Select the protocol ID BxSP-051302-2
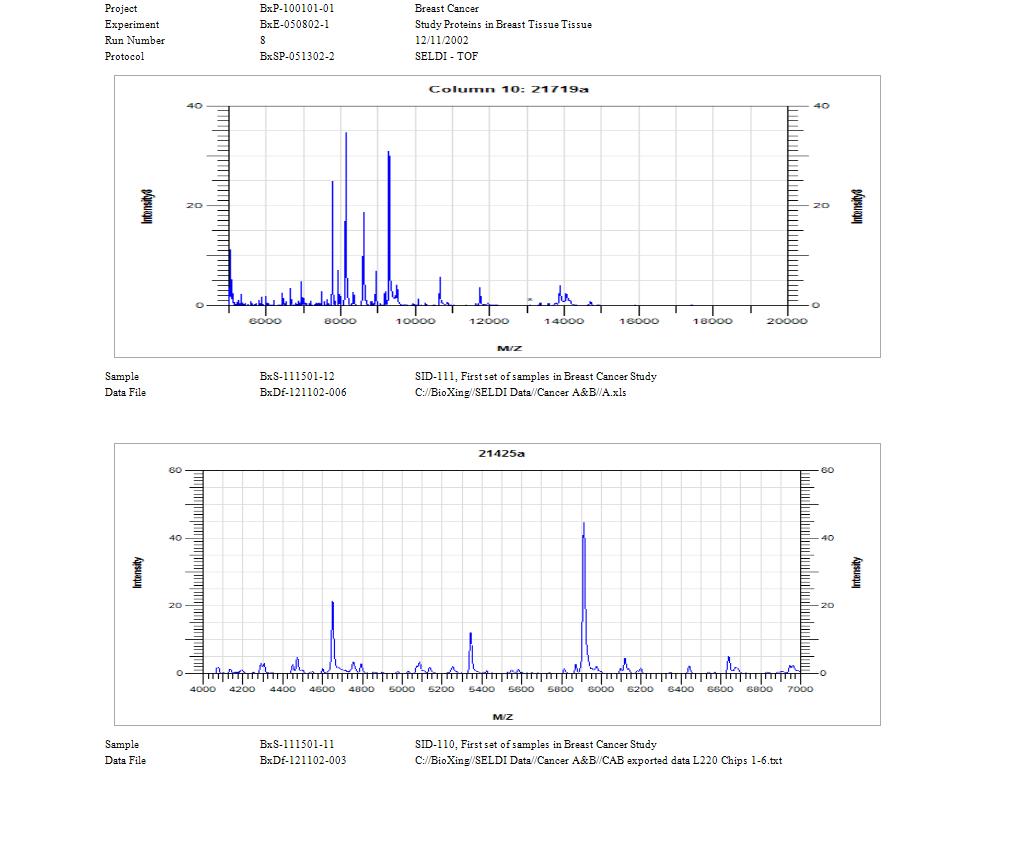This screenshot has height=854, width=1030. click(297, 56)
